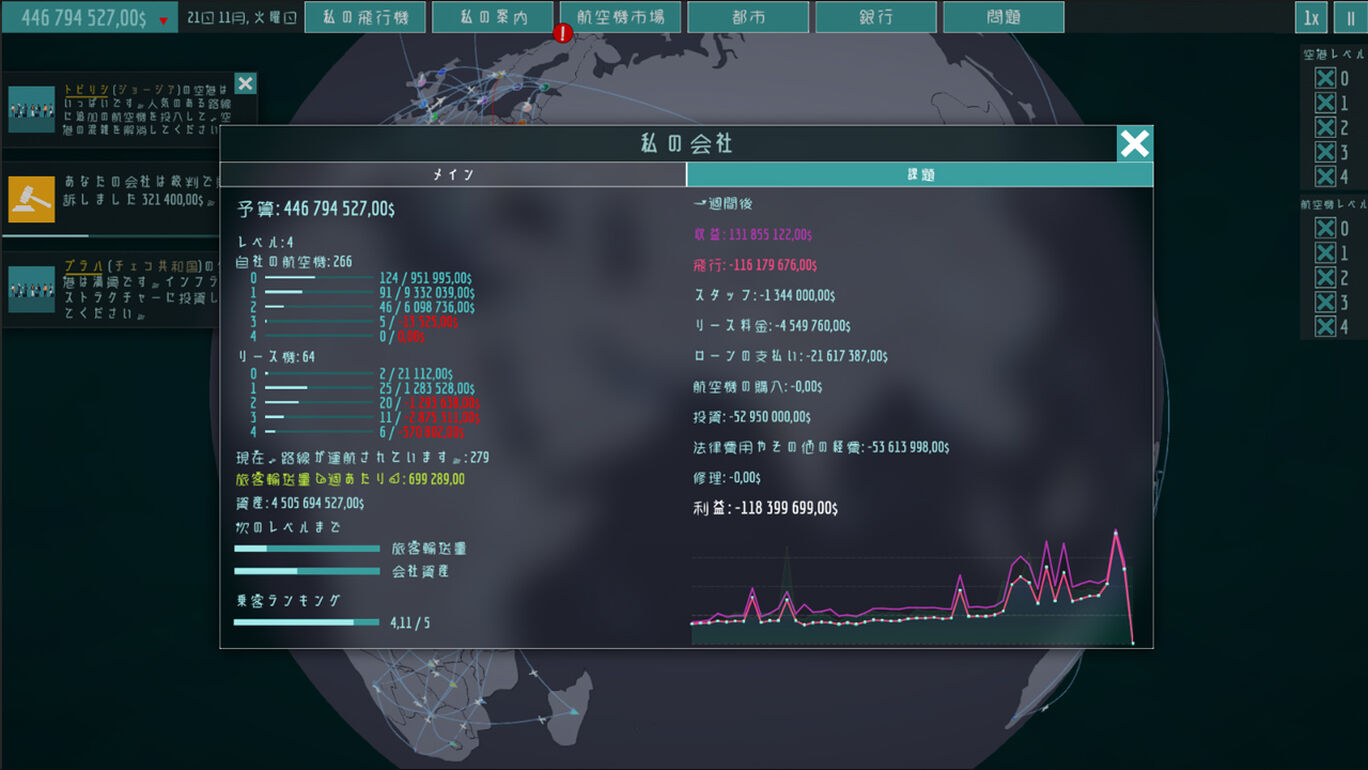Viewport: 1368px width, 770px height.
Task: Click the 収益: 131 855 122,00$ line
Action: pos(753,234)
